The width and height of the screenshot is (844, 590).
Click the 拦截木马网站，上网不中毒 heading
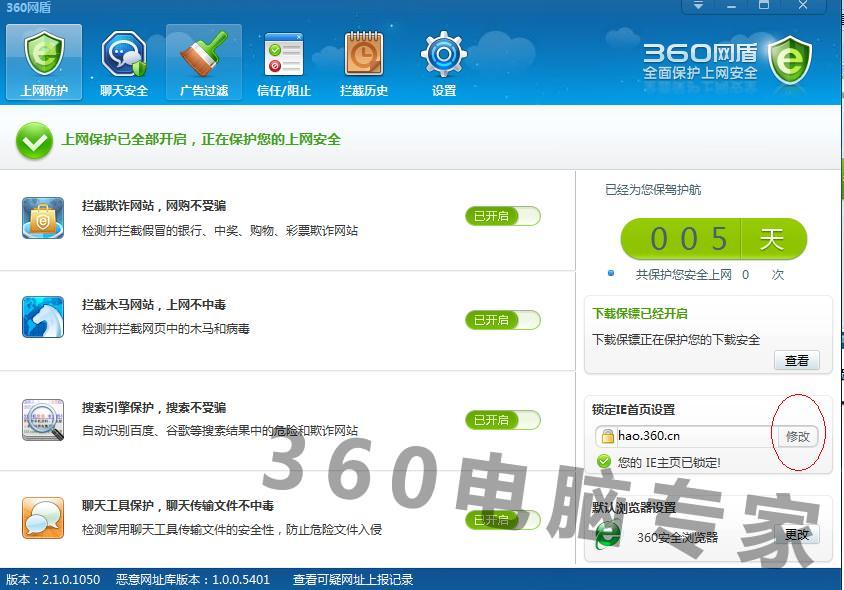(154, 305)
